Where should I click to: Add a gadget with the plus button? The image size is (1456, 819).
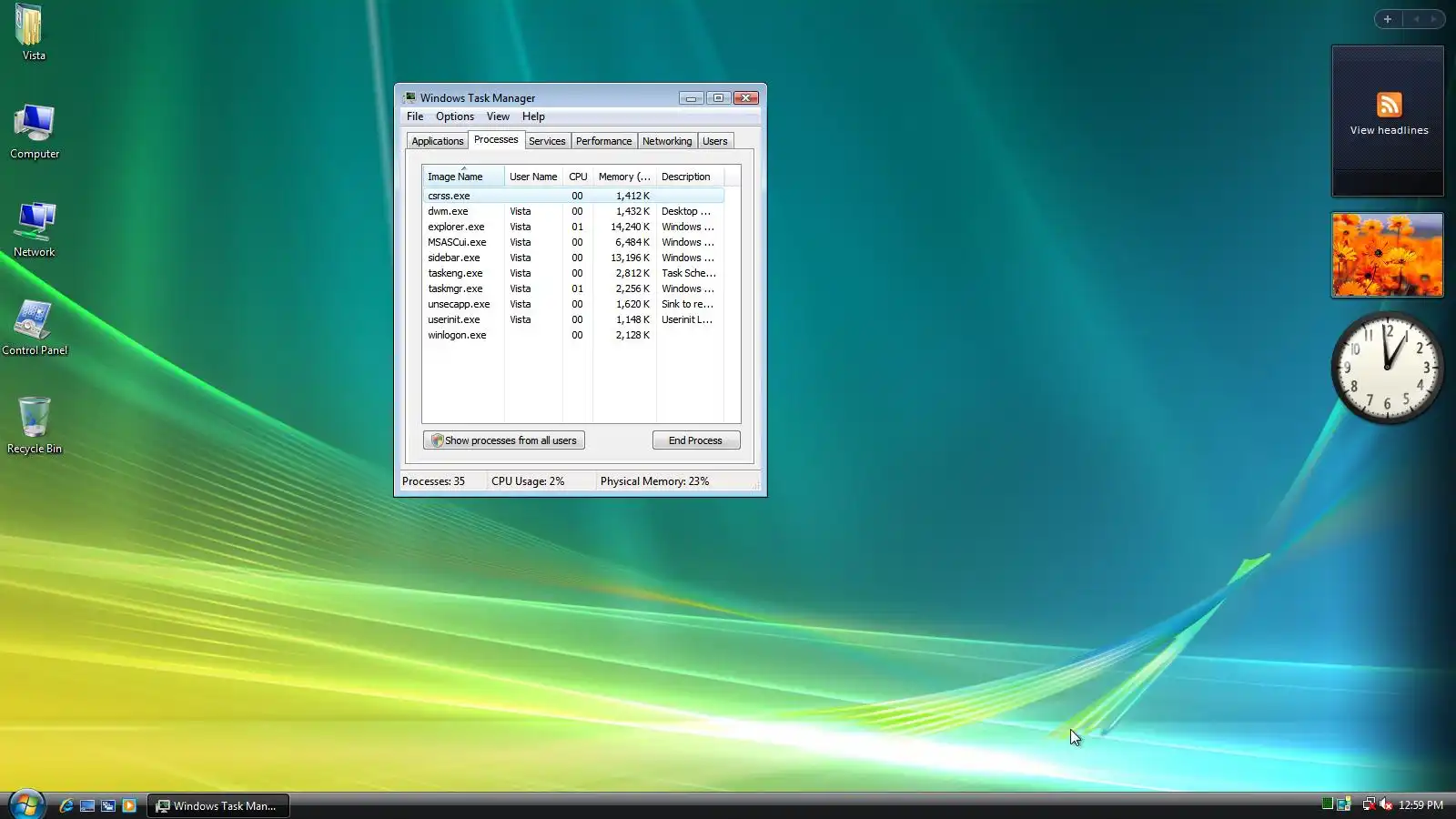1388,19
